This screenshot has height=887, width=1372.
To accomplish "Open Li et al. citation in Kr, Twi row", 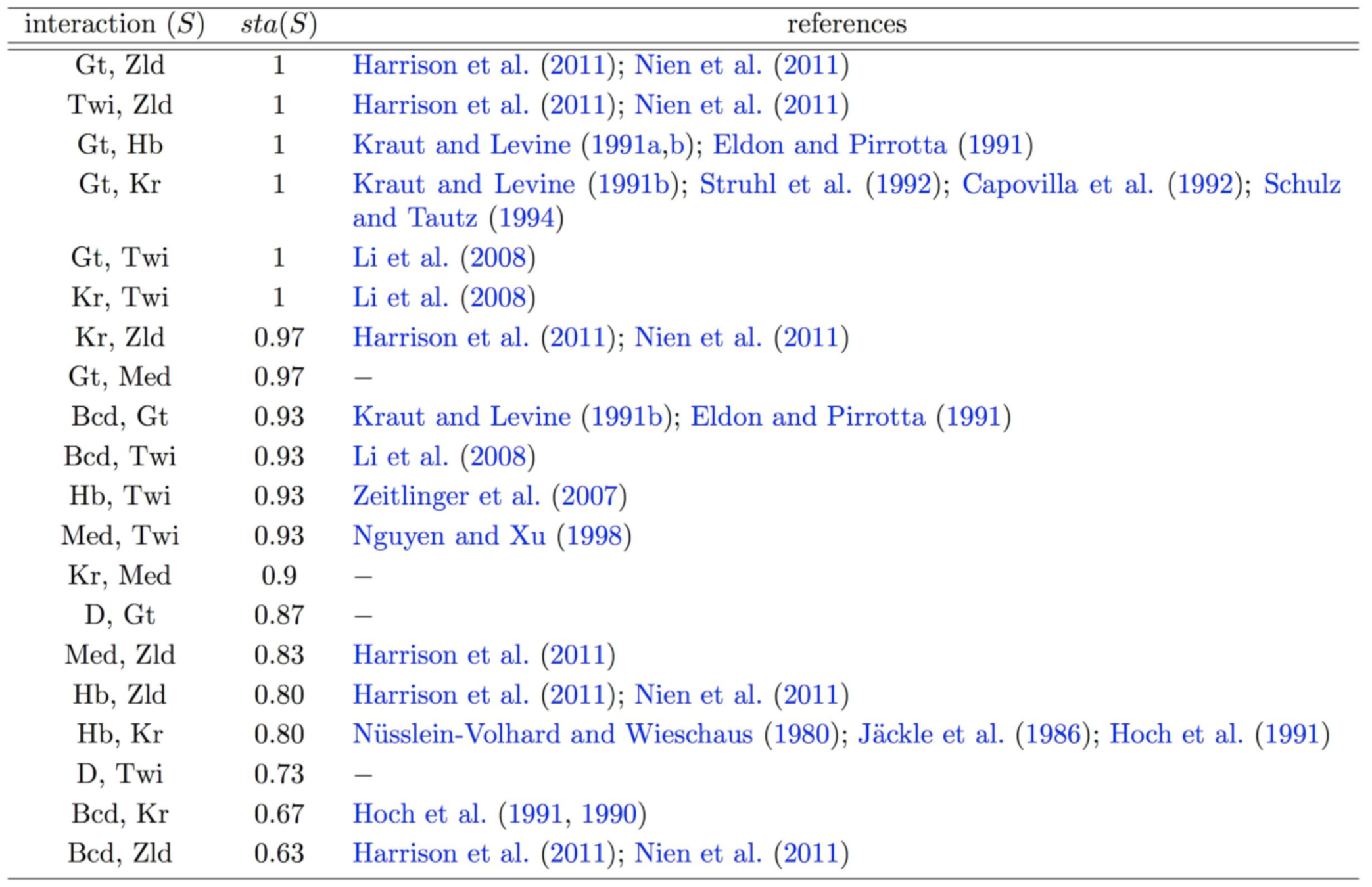I will coord(400,298).
